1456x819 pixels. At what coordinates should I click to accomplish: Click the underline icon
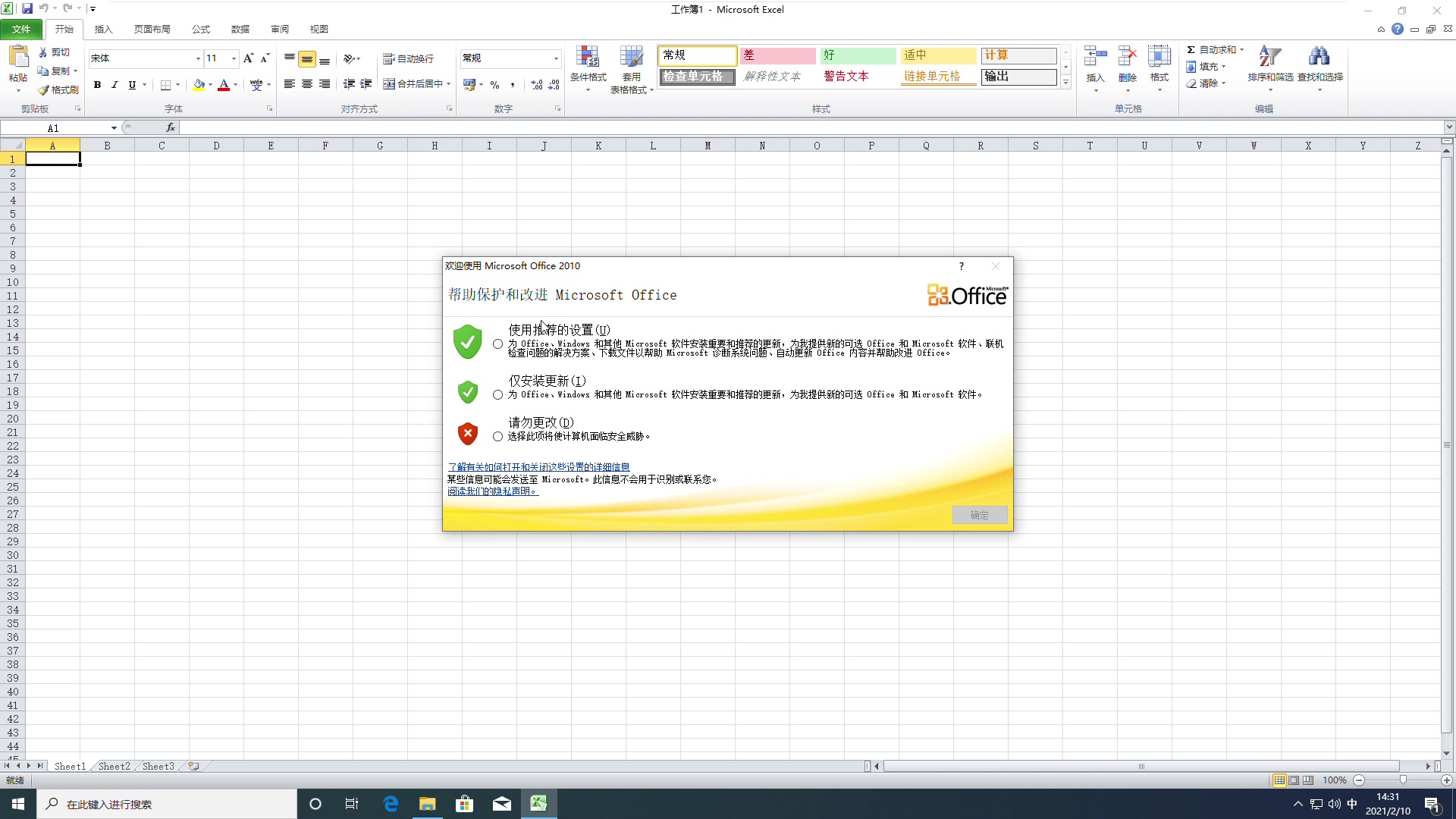pos(132,85)
